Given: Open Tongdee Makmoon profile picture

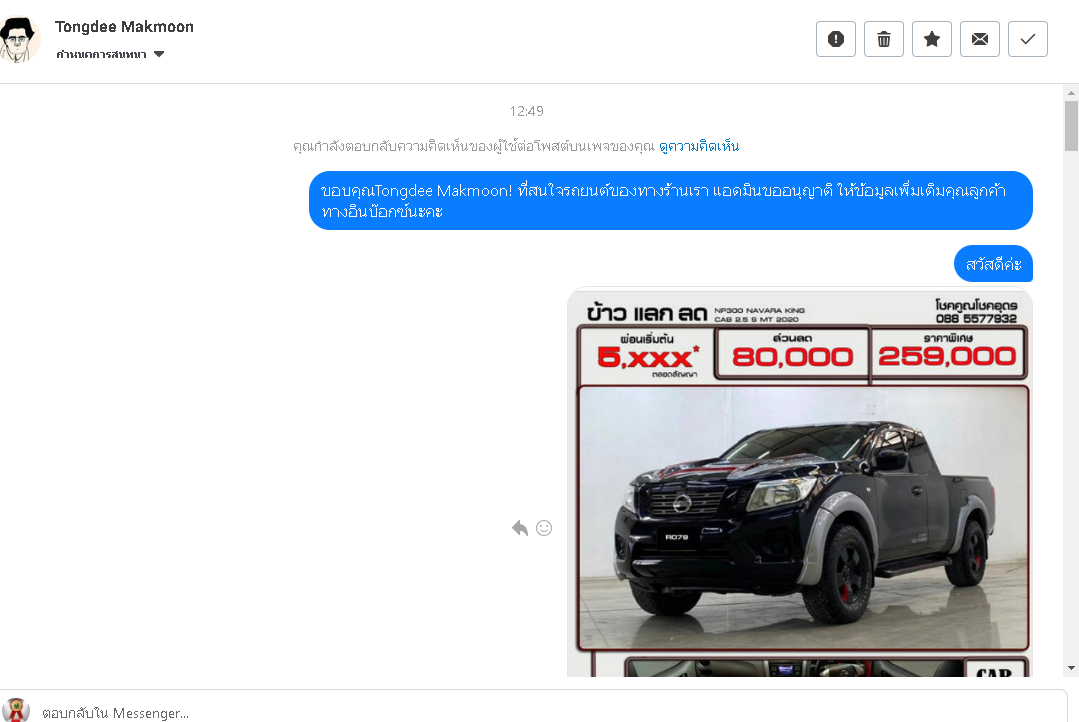Looking at the screenshot, I should (x=19, y=39).
